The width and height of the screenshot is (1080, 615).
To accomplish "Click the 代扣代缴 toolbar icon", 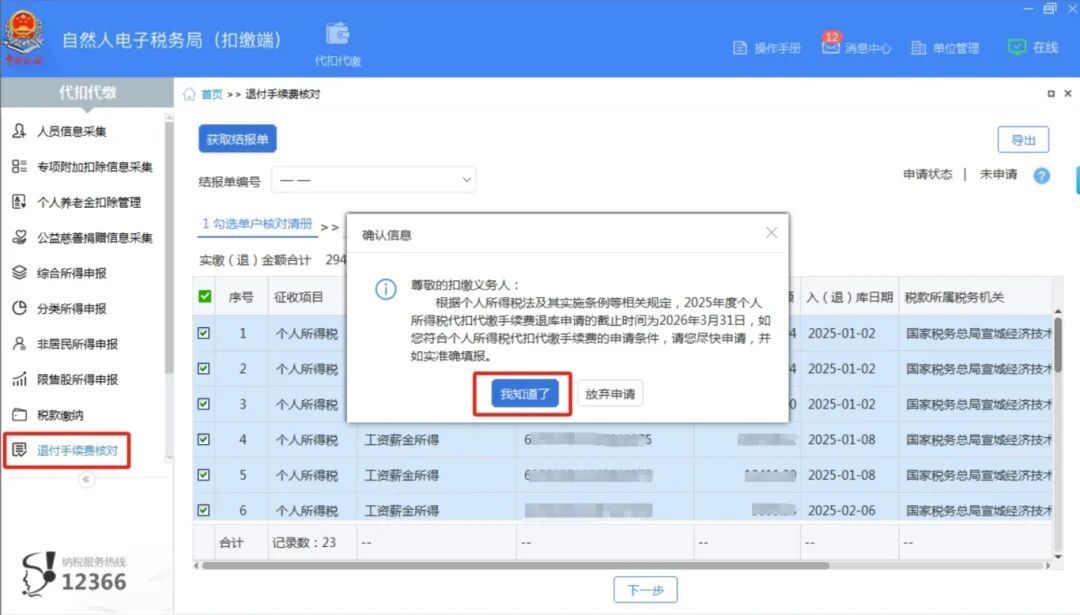I will click(337, 38).
